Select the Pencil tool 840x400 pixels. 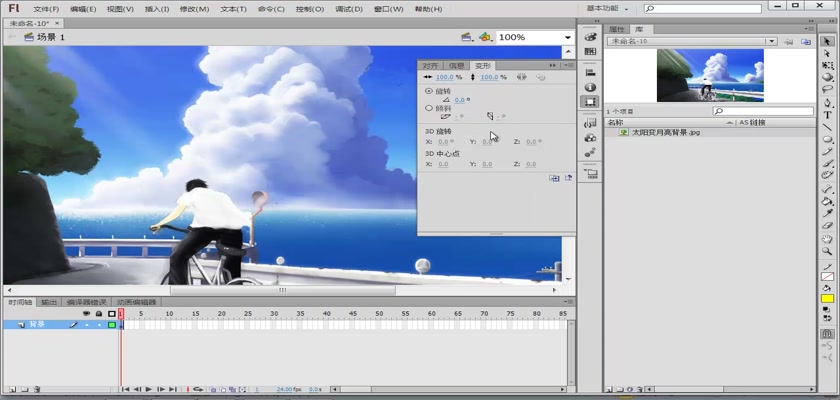(827, 152)
